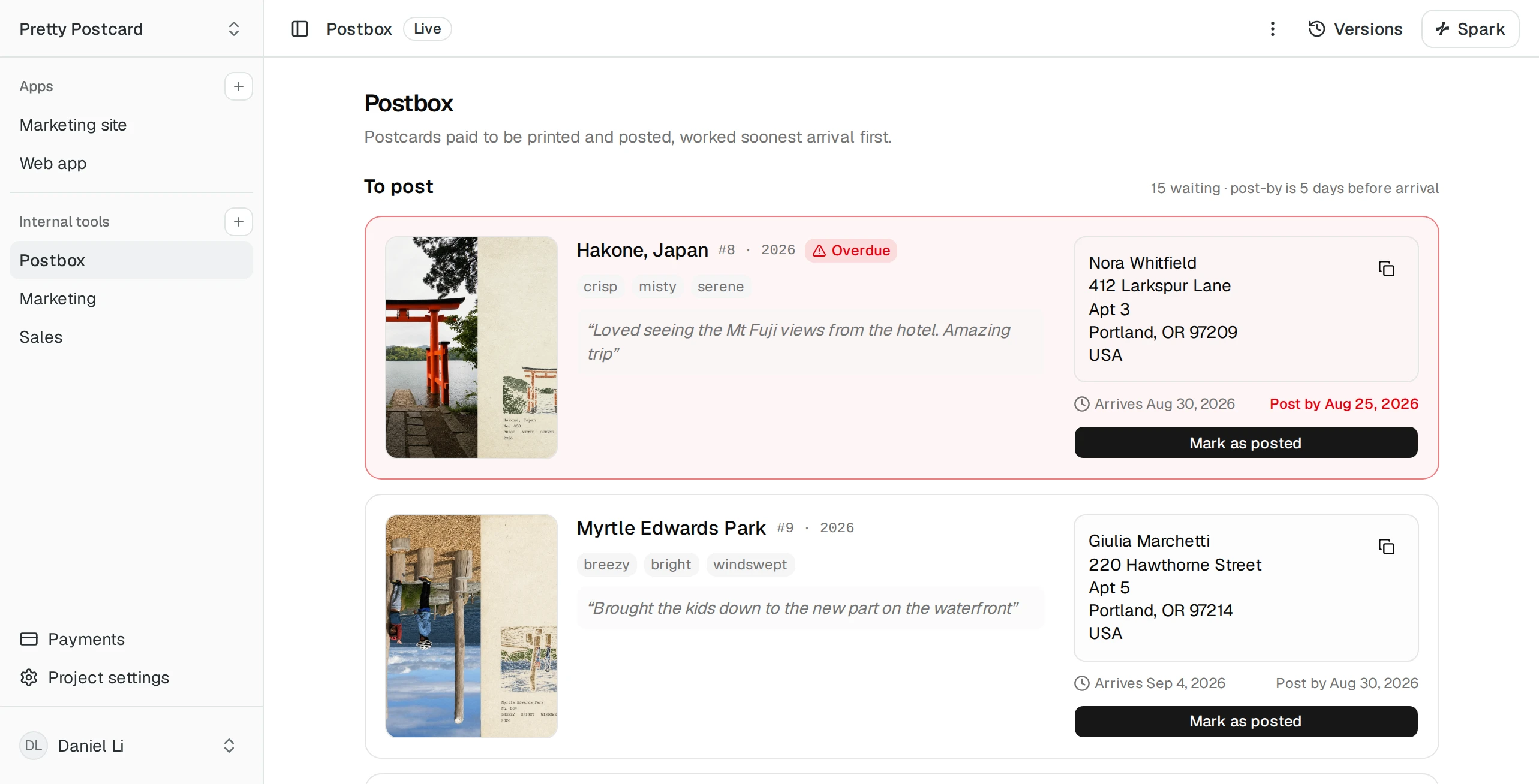The image size is (1539, 784).
Task: Click the 'crisp' tag
Action: point(600,287)
